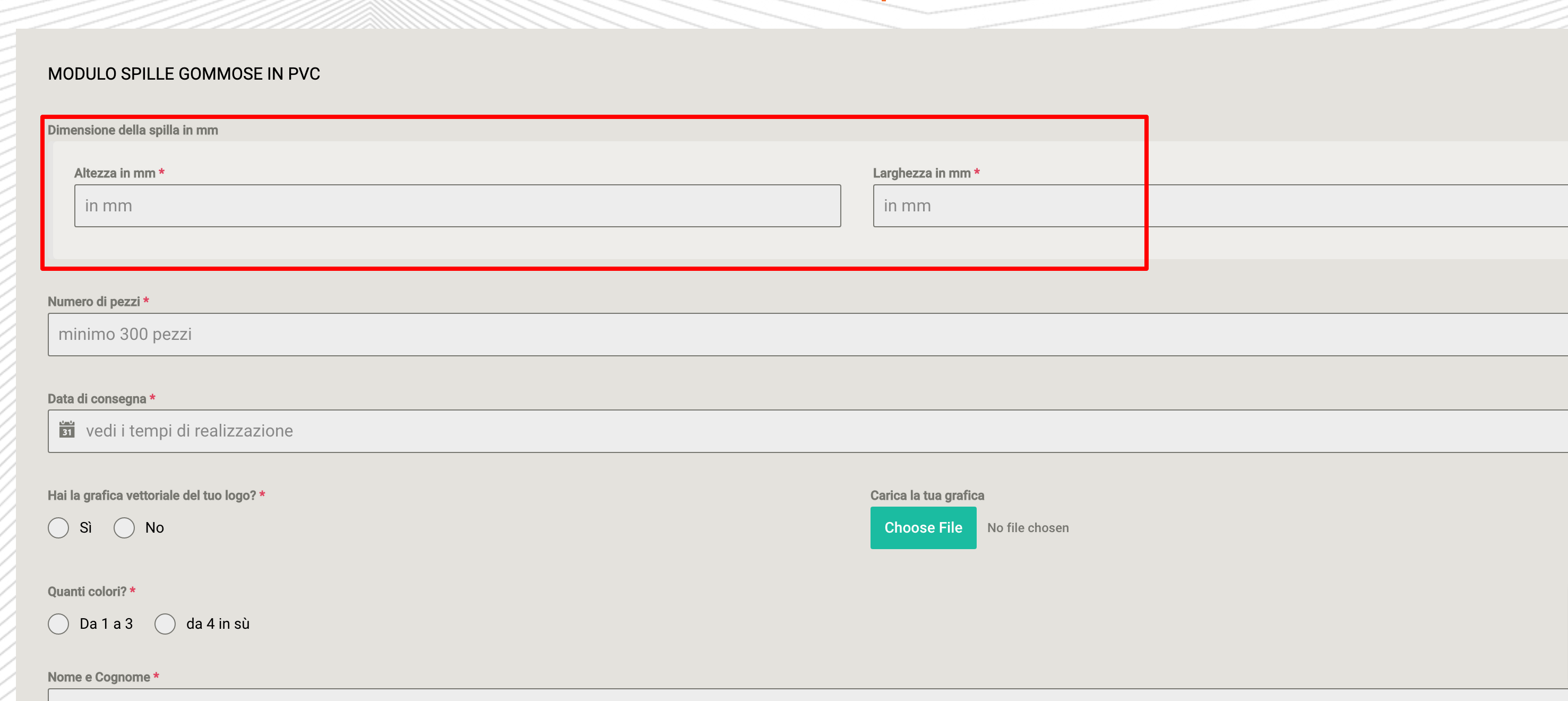The height and width of the screenshot is (701, 1568).
Task: Click the Hai la grafica vettoriale label
Action: click(152, 495)
